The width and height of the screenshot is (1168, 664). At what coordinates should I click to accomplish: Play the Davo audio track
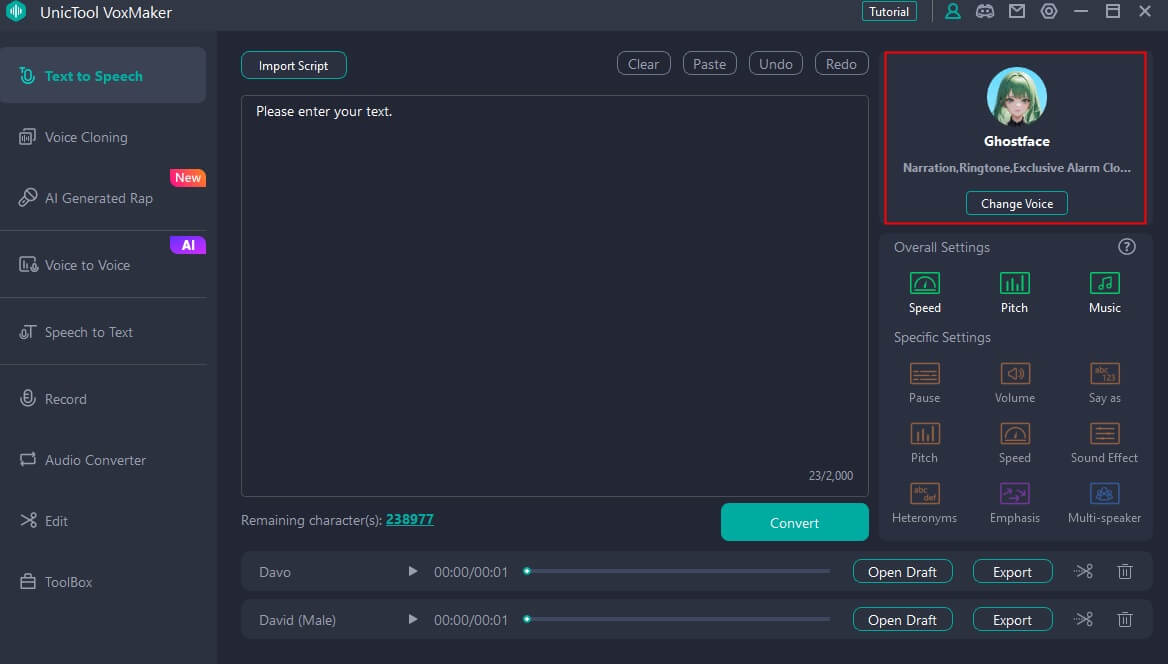click(412, 572)
